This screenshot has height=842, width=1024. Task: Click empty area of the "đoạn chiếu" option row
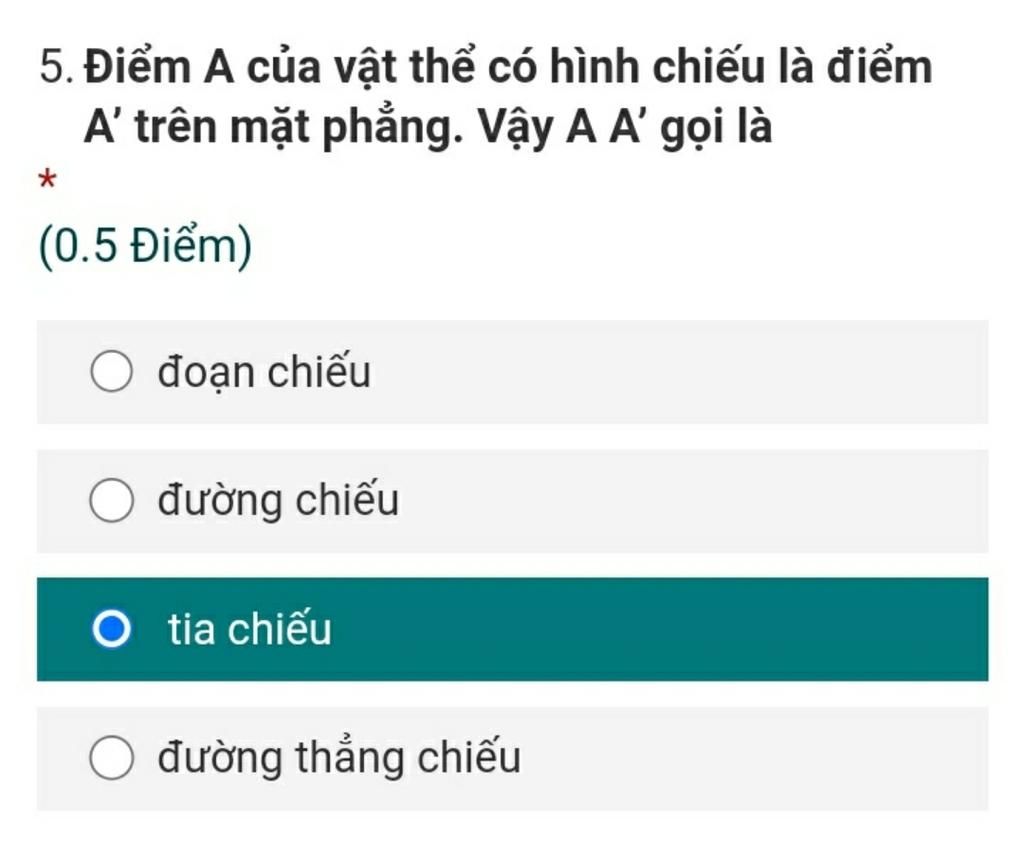(679, 372)
